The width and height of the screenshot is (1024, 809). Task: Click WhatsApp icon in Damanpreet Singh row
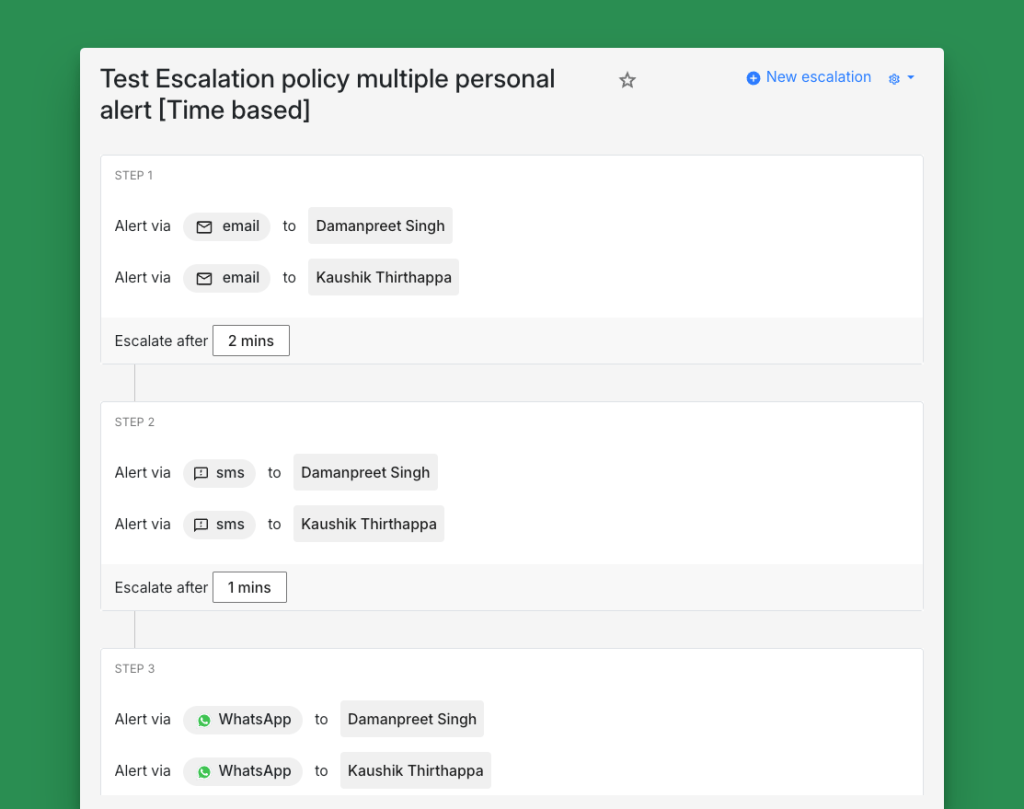[204, 720]
